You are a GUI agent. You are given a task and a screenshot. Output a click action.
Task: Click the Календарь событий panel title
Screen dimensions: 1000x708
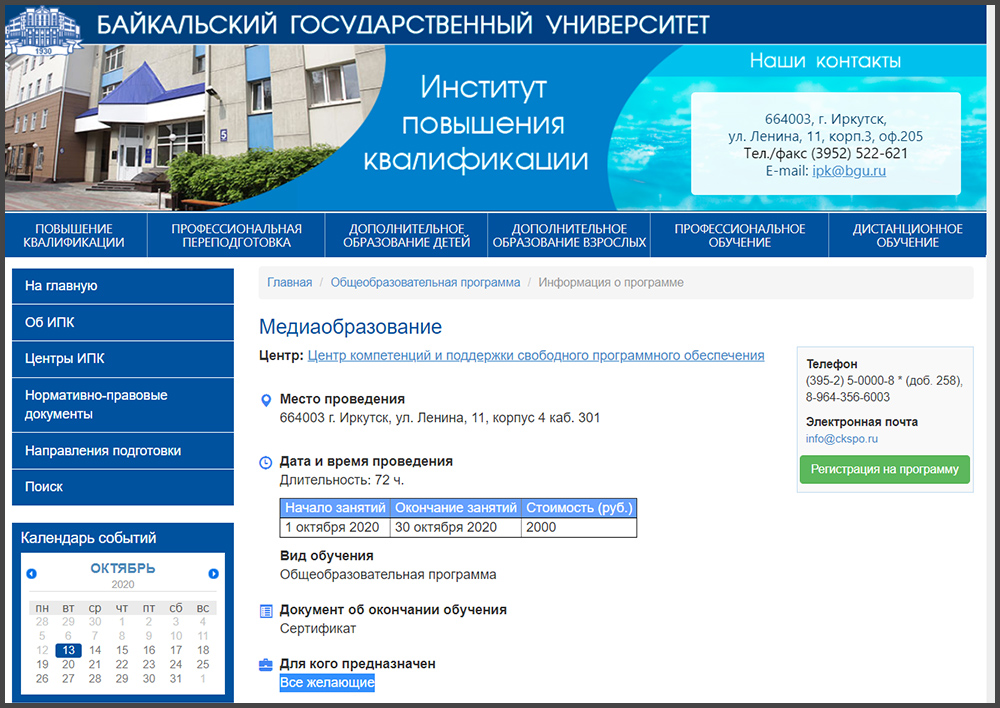click(x=89, y=538)
